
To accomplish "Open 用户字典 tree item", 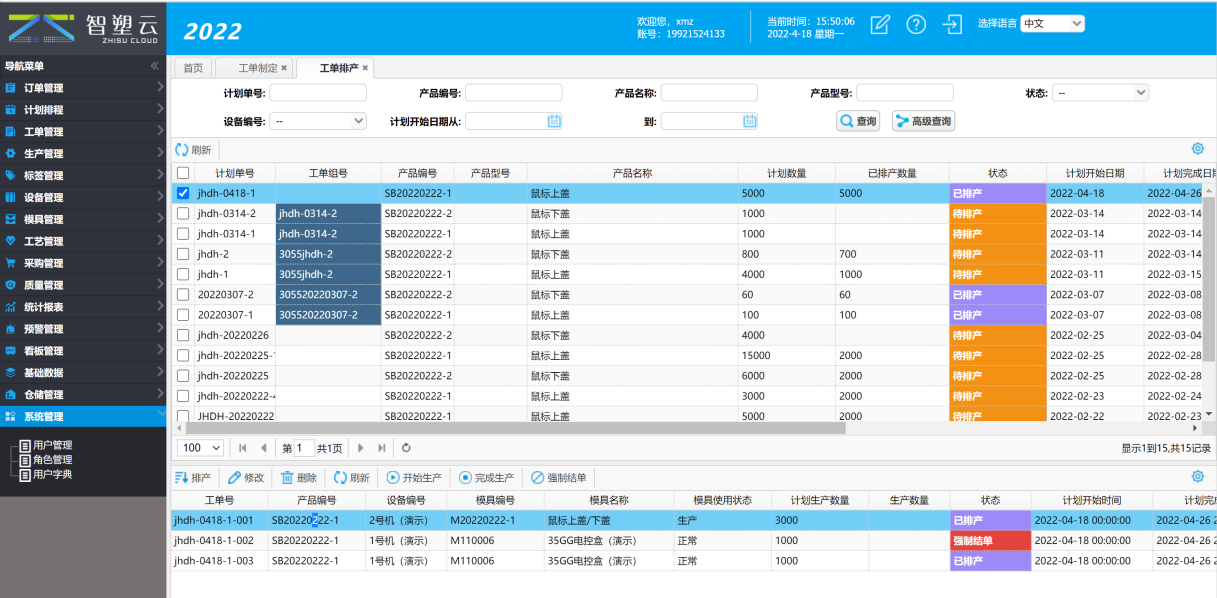I will click(x=52, y=474).
